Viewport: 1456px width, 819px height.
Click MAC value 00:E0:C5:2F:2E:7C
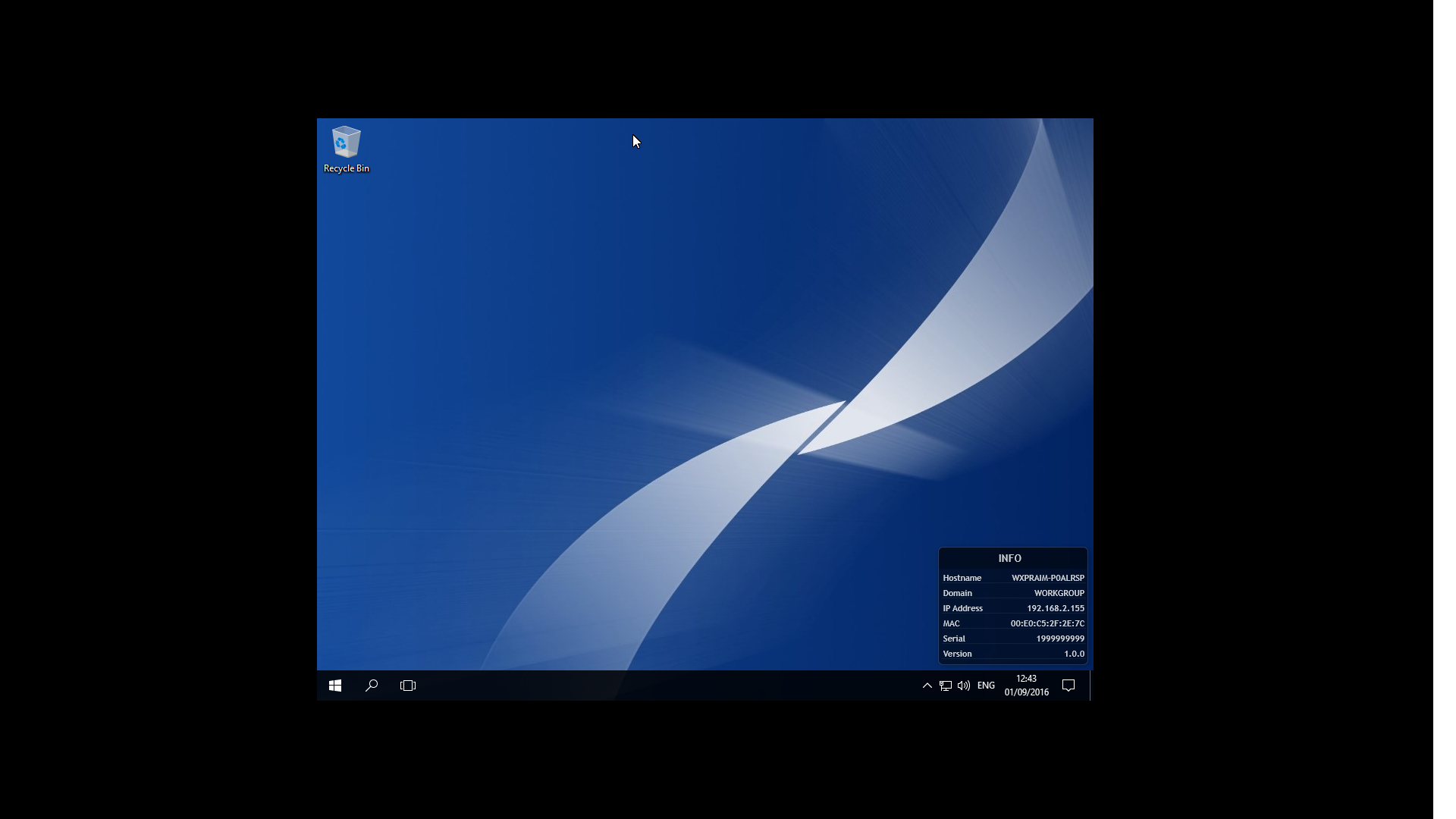[x=1047, y=623]
